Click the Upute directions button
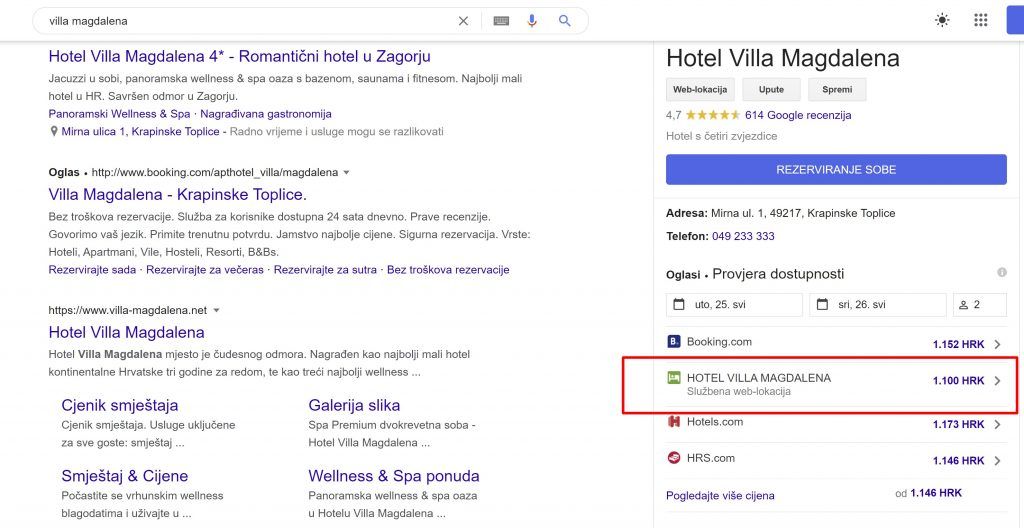The width and height of the screenshot is (1024, 528). click(771, 89)
